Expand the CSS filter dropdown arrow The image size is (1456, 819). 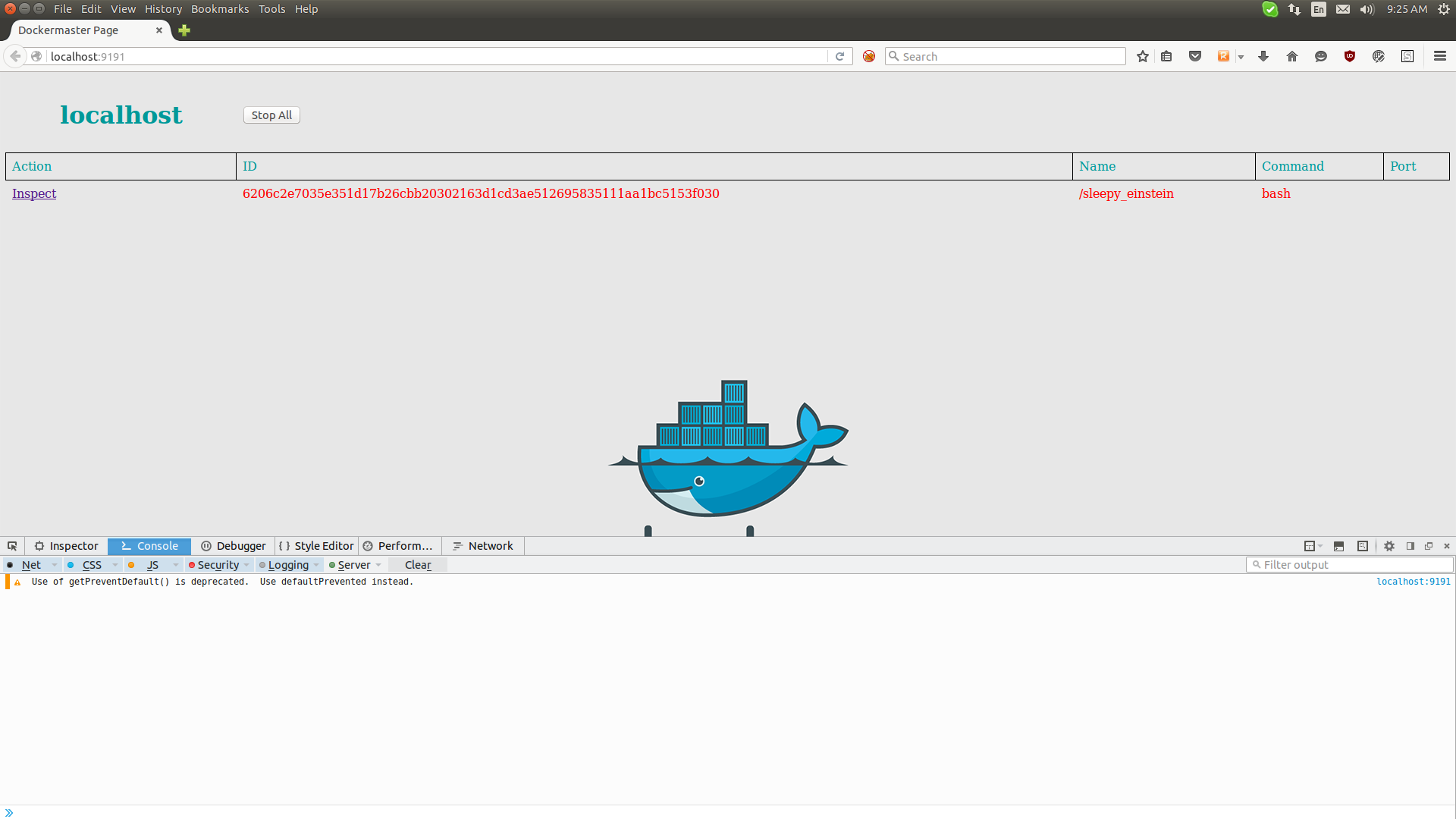[x=115, y=565]
